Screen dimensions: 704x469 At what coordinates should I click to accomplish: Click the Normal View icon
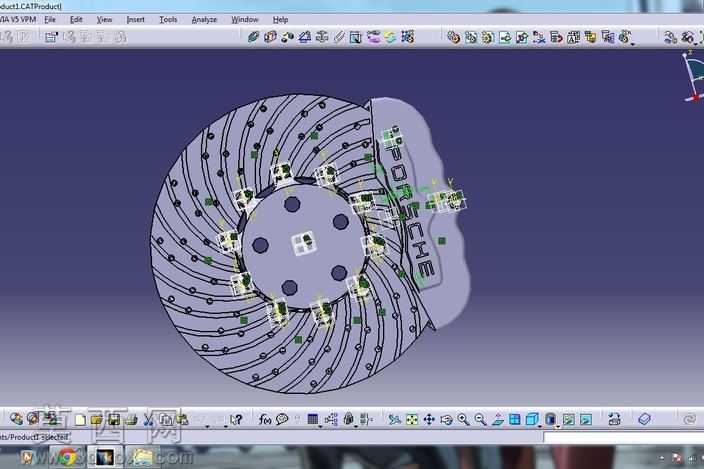(497, 419)
